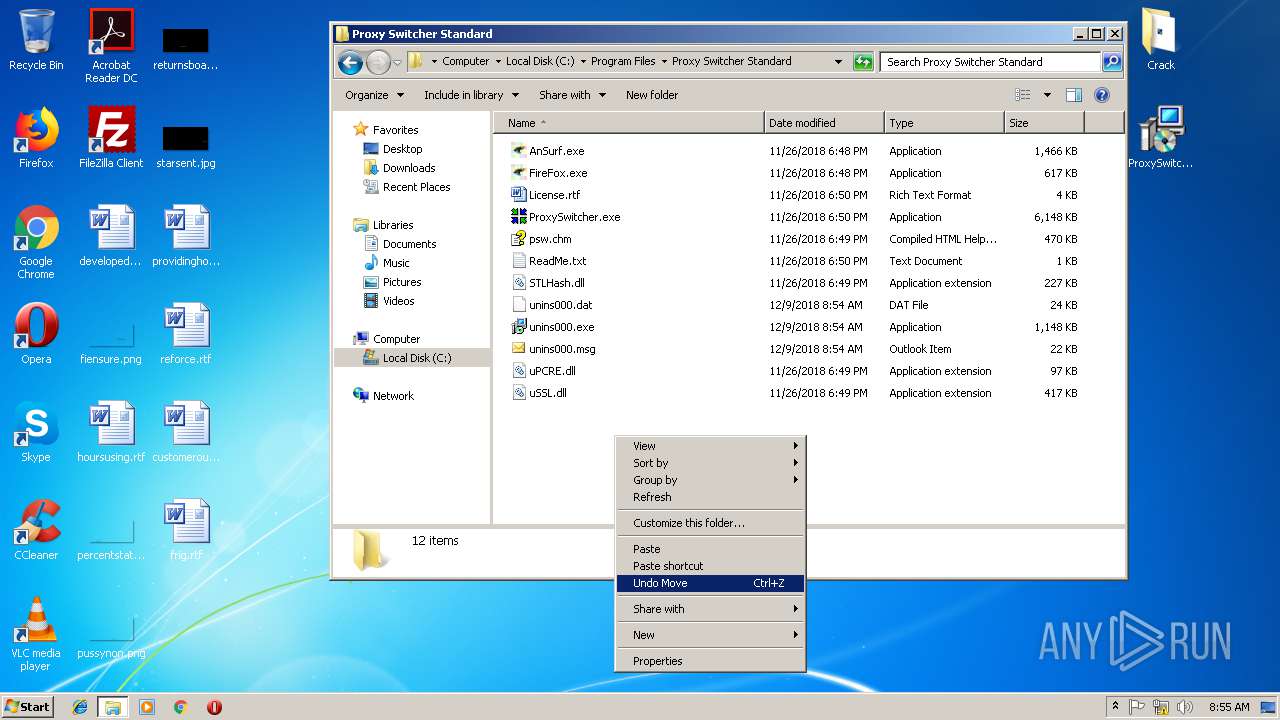Viewport: 1280px width, 720px height.
Task: Open Share with submenu in context menu
Action: (x=710, y=609)
